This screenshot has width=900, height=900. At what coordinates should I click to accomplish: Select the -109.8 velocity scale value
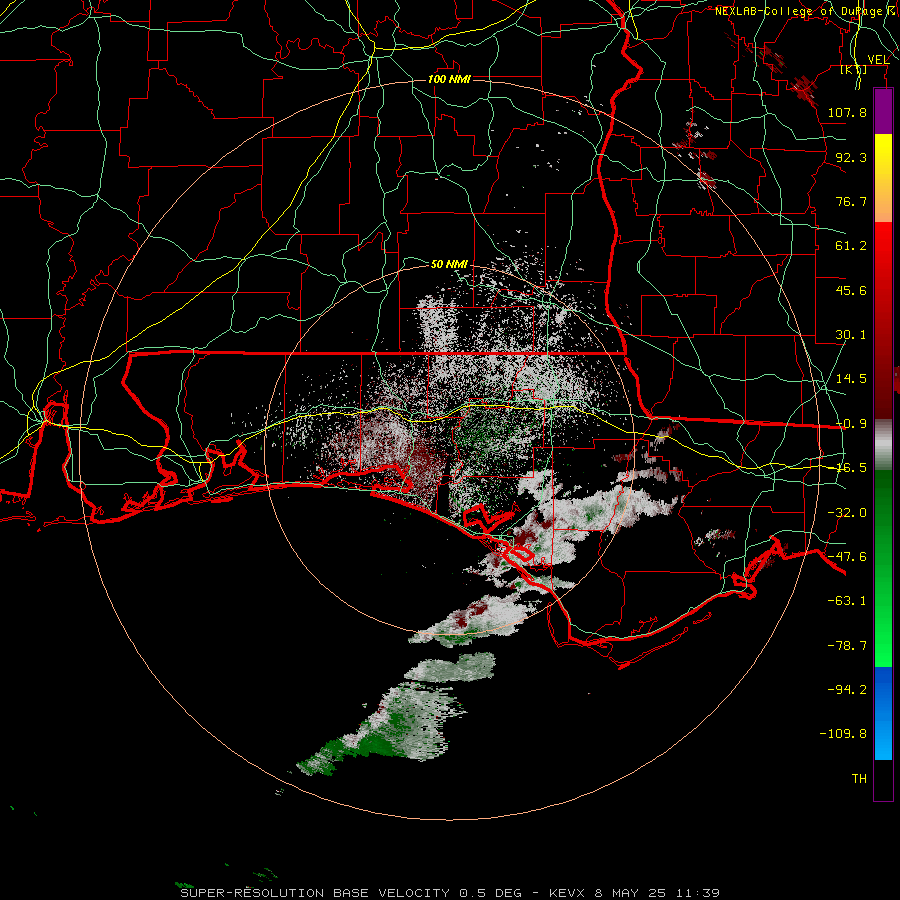[843, 734]
